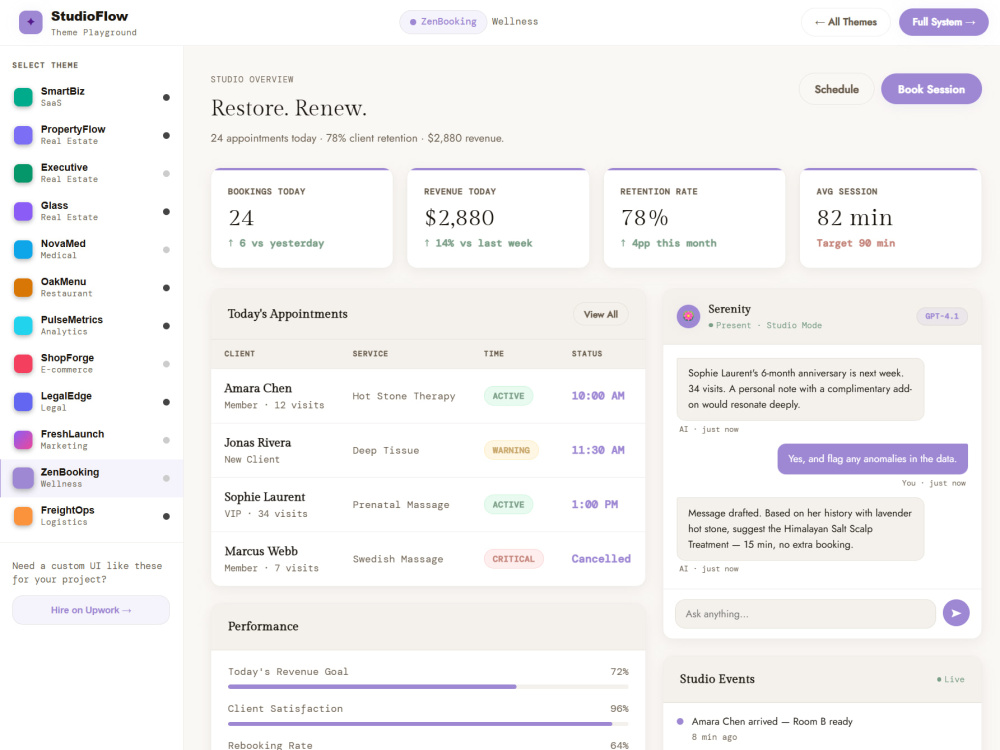Click the 11:30 AM status time

tap(598, 450)
